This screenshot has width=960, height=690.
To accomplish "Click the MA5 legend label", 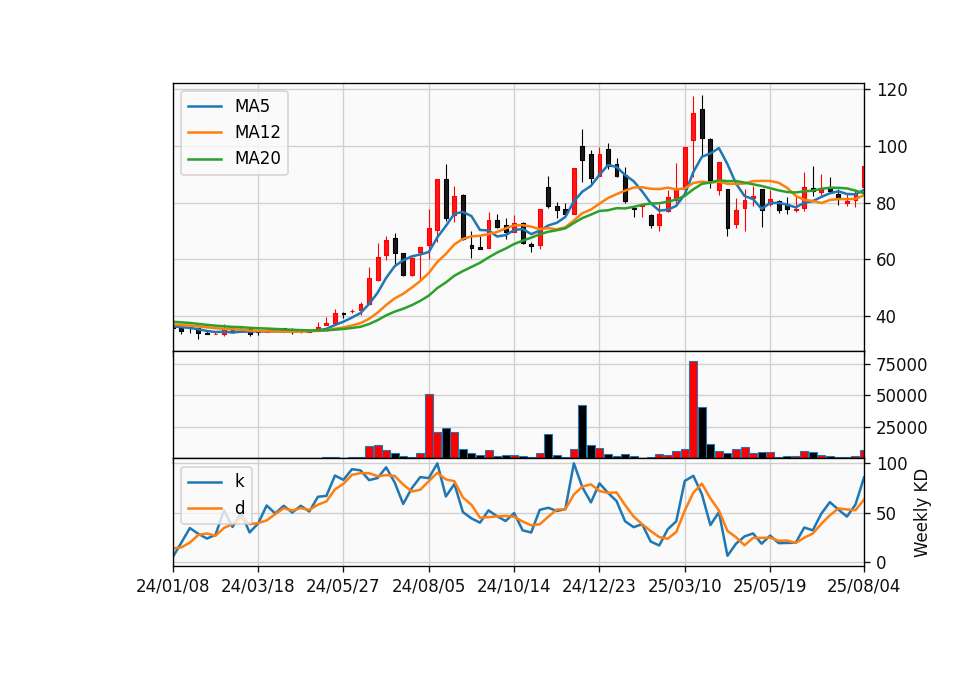I will (252, 106).
